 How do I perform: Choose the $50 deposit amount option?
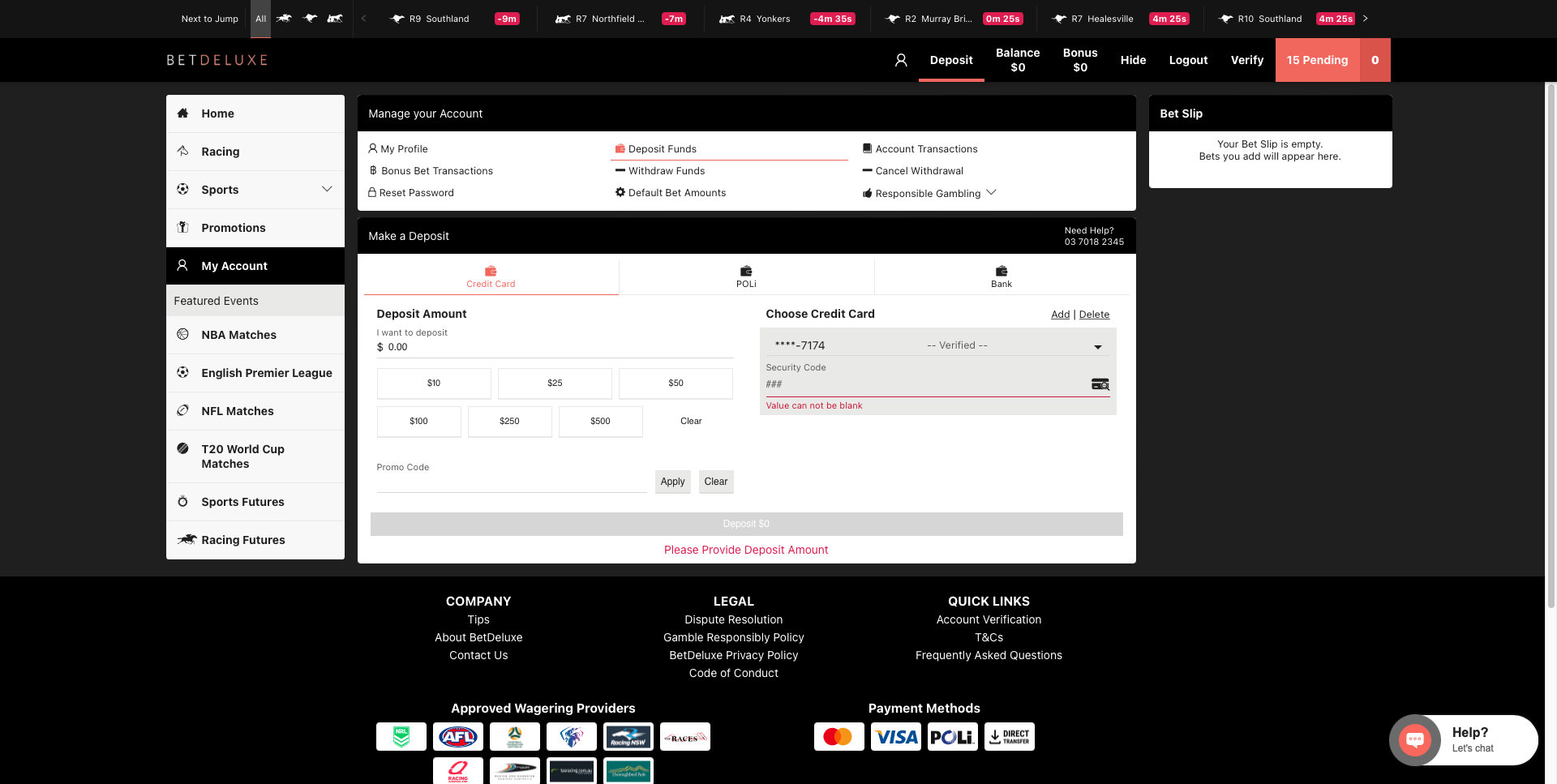point(676,383)
